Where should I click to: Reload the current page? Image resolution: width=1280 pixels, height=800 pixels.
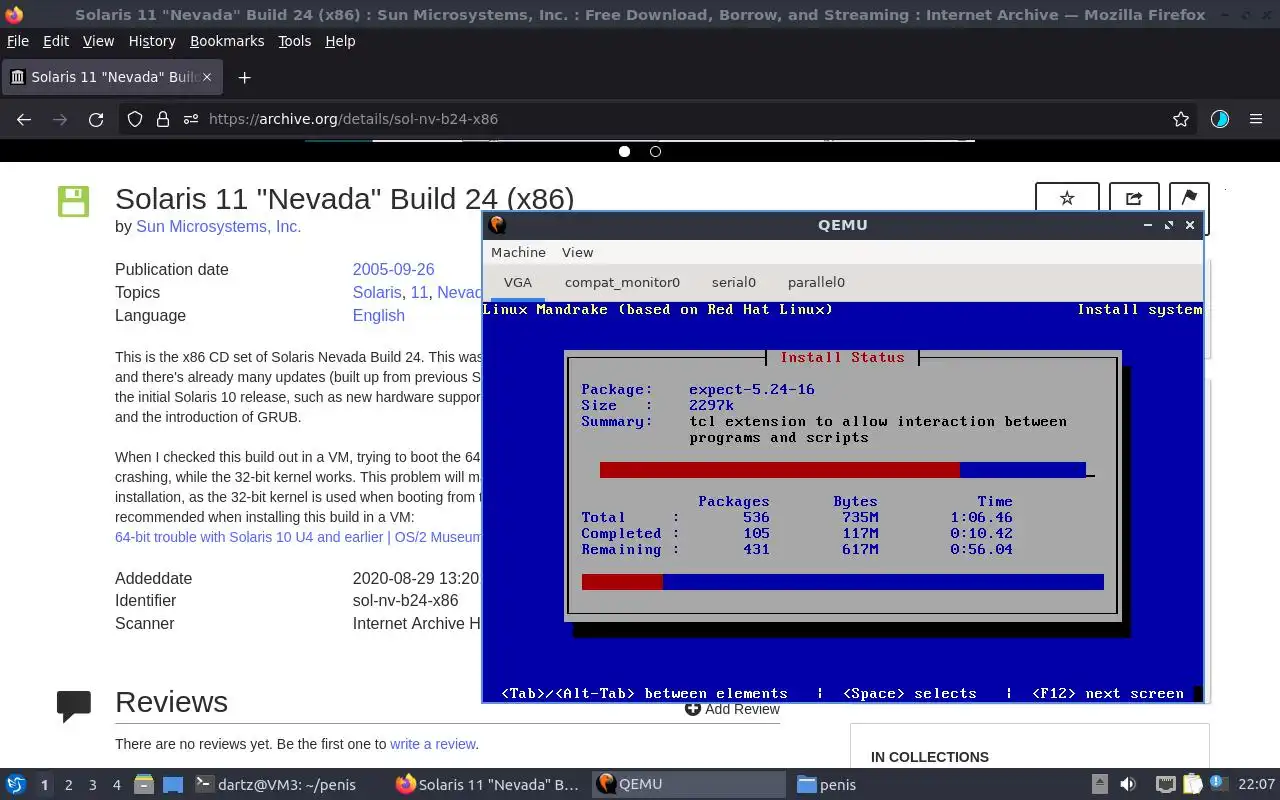(96, 119)
